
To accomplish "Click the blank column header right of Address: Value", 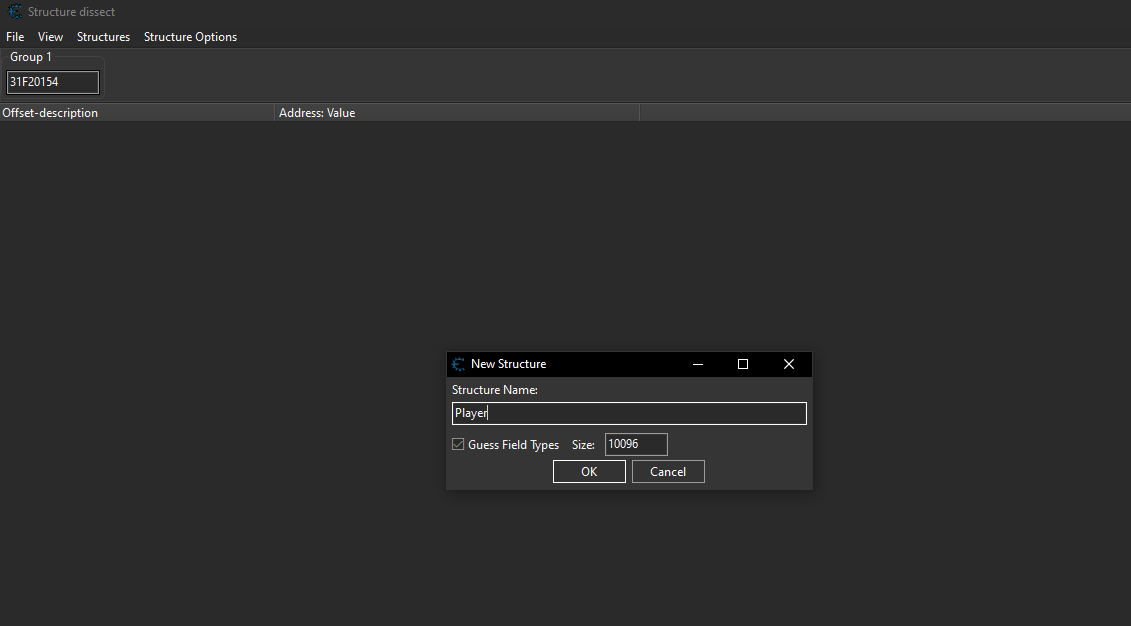I will (884, 113).
